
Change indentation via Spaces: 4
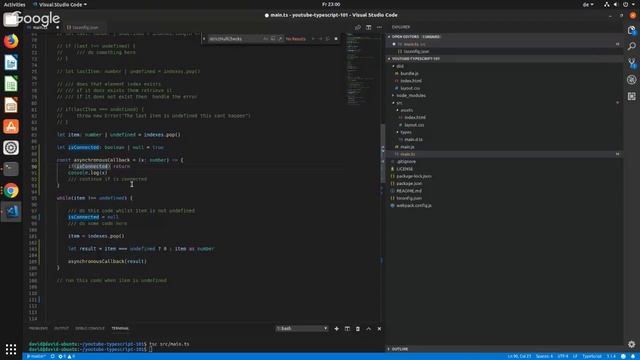(x=544, y=356)
